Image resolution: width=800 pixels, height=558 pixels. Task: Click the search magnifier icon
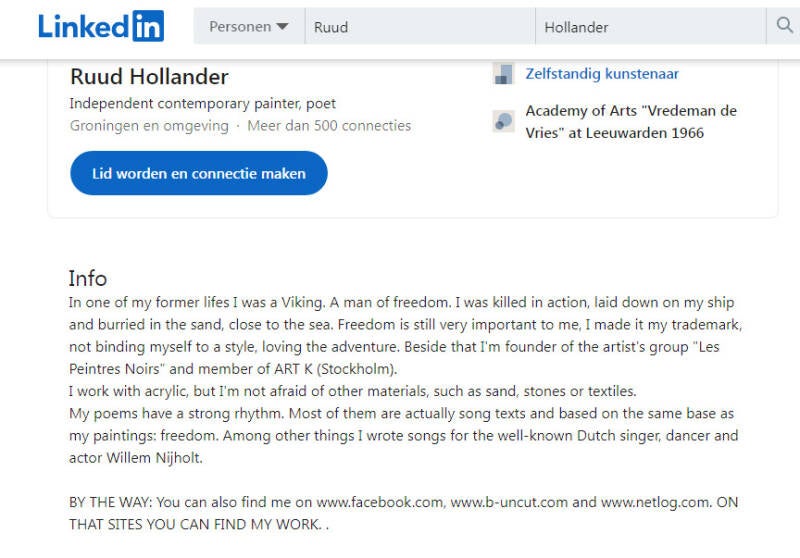784,26
